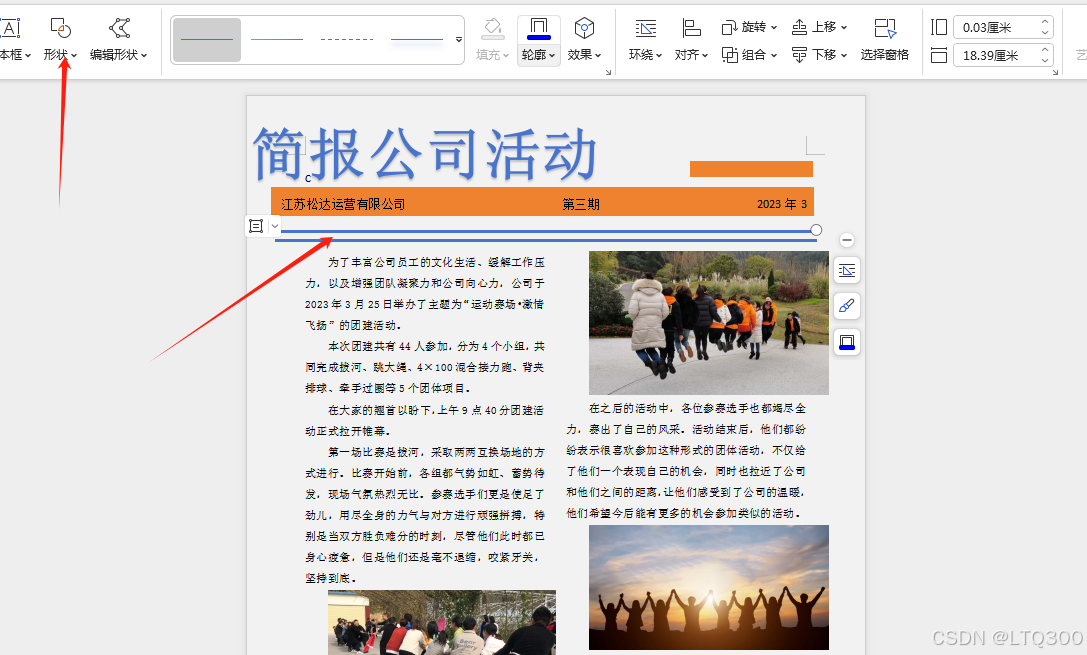Screen dimensions: 1087x655
Task: Select the lower blue horizontal line
Action: (546, 241)
